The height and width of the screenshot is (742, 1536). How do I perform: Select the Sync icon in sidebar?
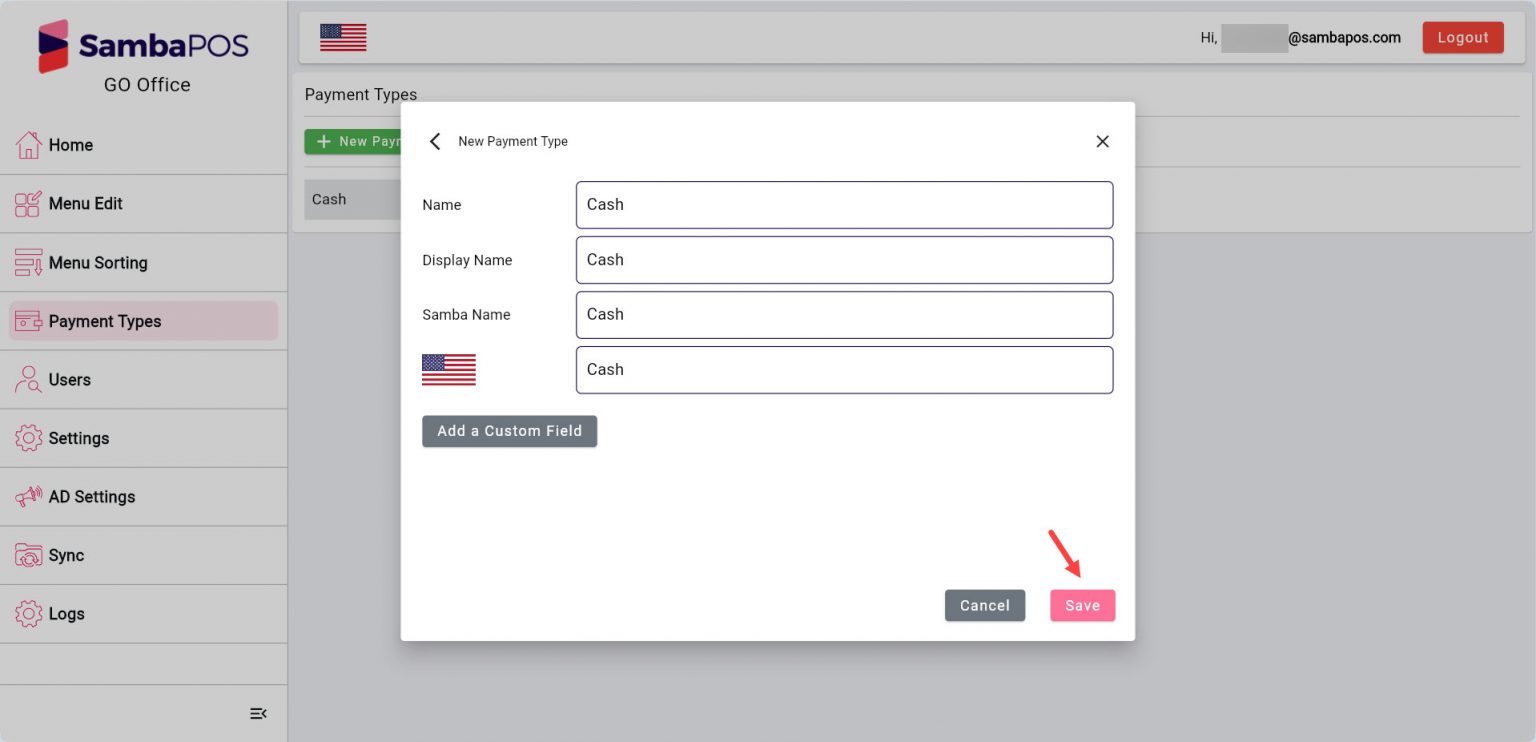pyautogui.click(x=30, y=555)
